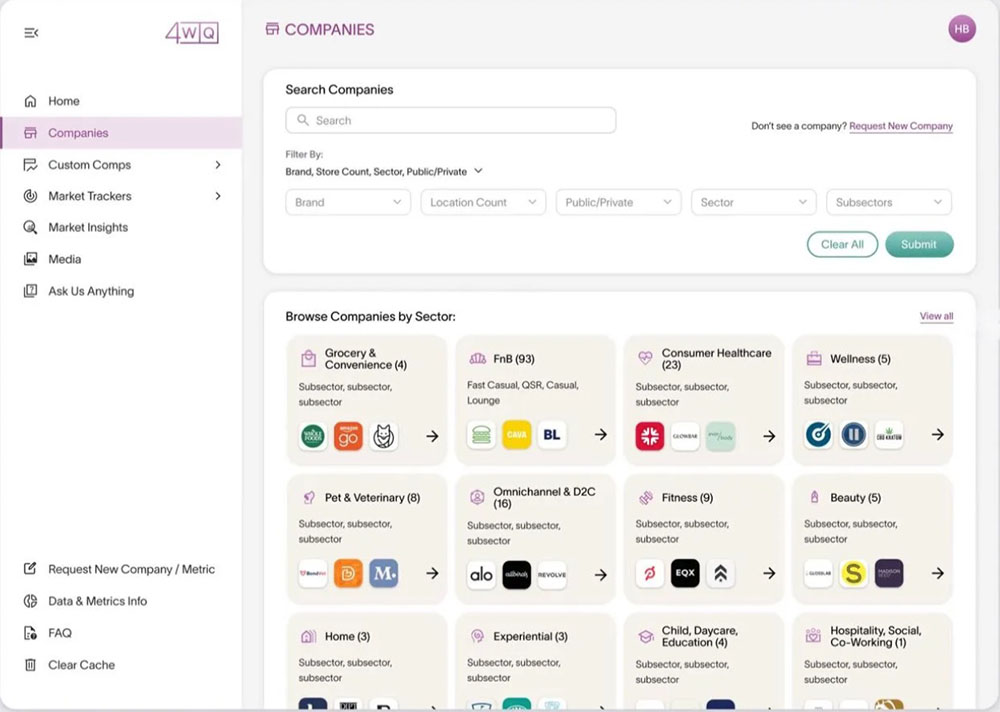Image resolution: width=1000 pixels, height=712 pixels.
Task: Open the Revolve logo icon
Action: click(552, 575)
